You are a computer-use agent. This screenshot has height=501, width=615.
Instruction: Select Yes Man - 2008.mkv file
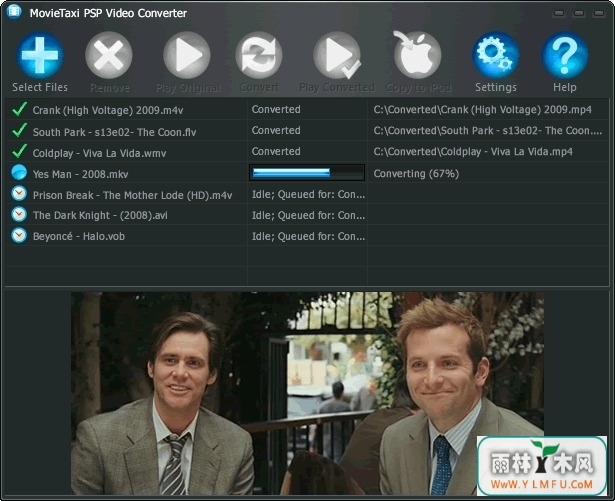click(x=80, y=174)
